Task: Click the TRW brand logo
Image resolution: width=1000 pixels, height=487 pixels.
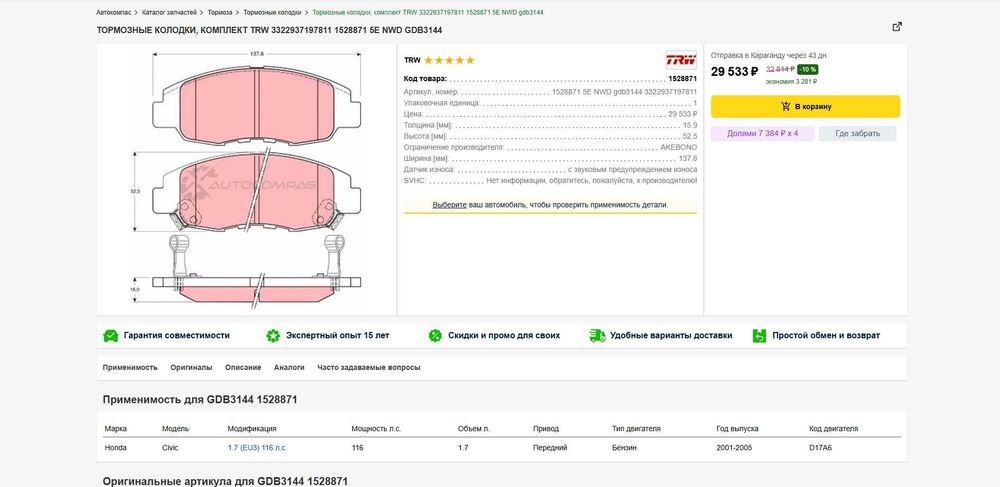Action: click(x=679, y=60)
